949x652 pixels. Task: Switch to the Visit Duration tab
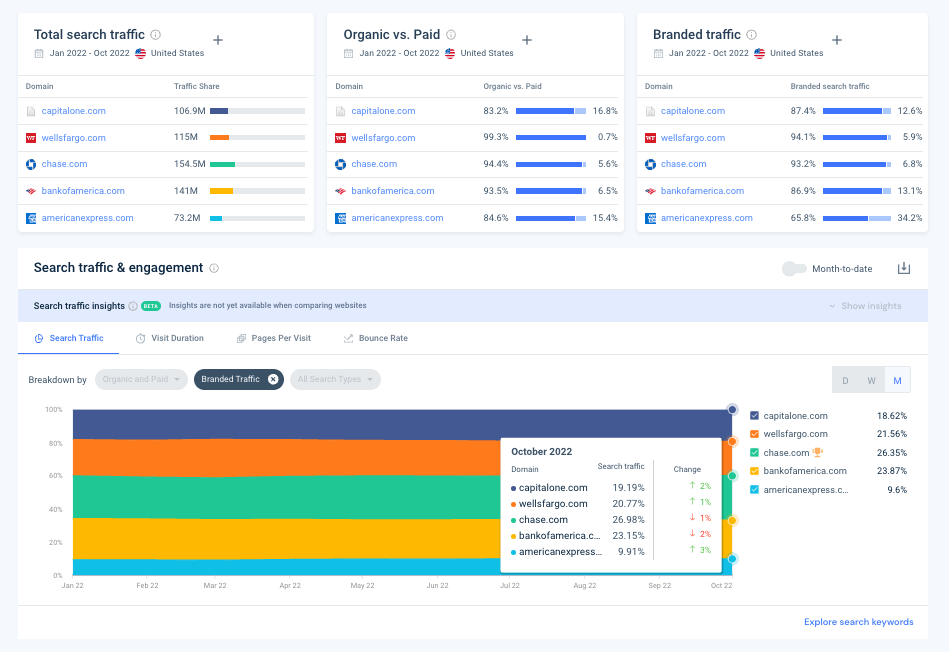coord(169,338)
